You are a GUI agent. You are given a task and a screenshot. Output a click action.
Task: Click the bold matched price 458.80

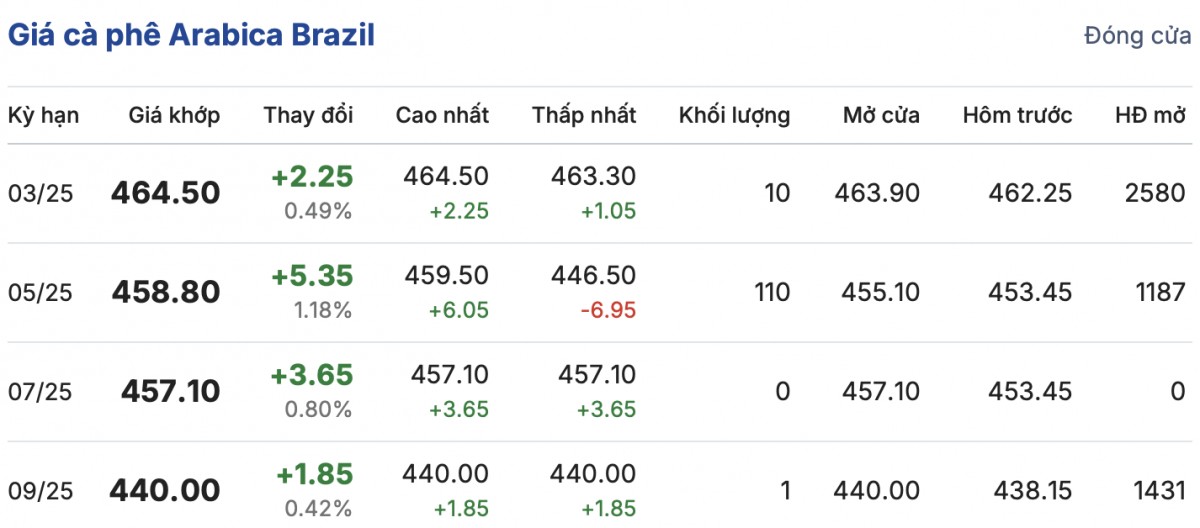(166, 292)
